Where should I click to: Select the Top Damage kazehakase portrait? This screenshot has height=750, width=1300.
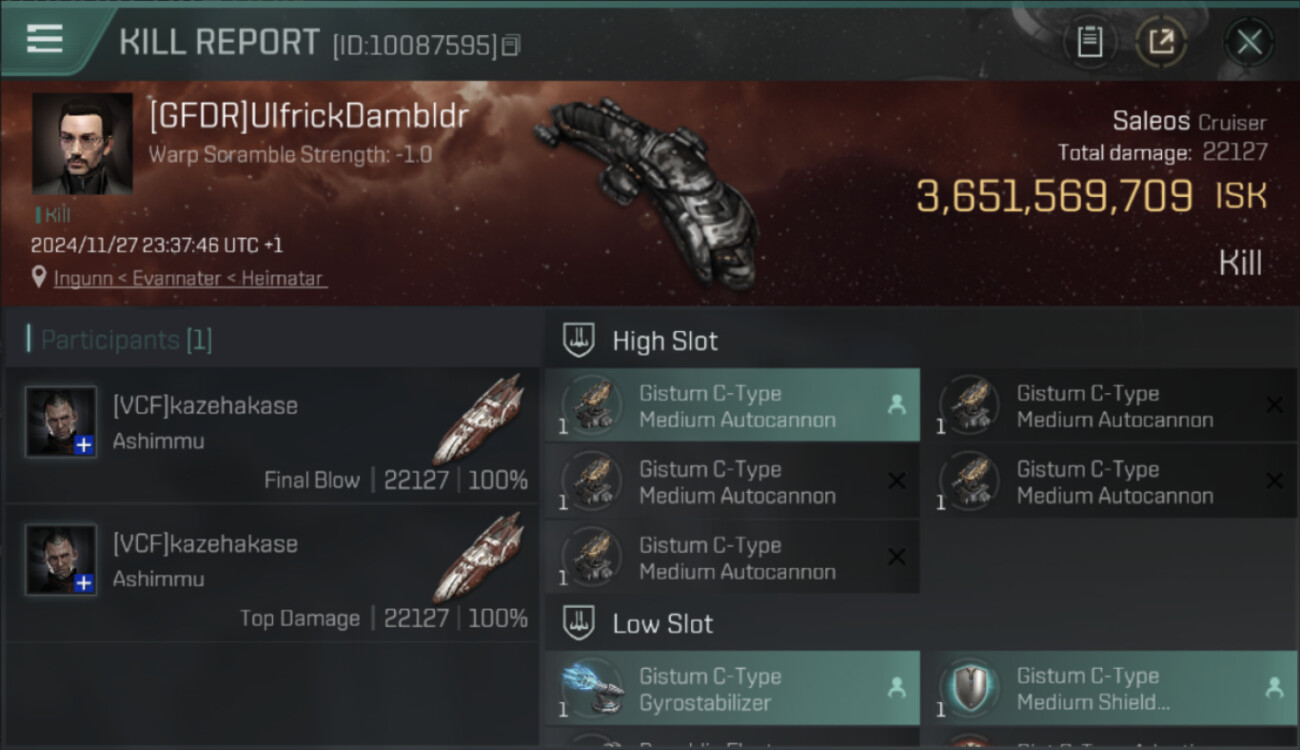tap(62, 560)
